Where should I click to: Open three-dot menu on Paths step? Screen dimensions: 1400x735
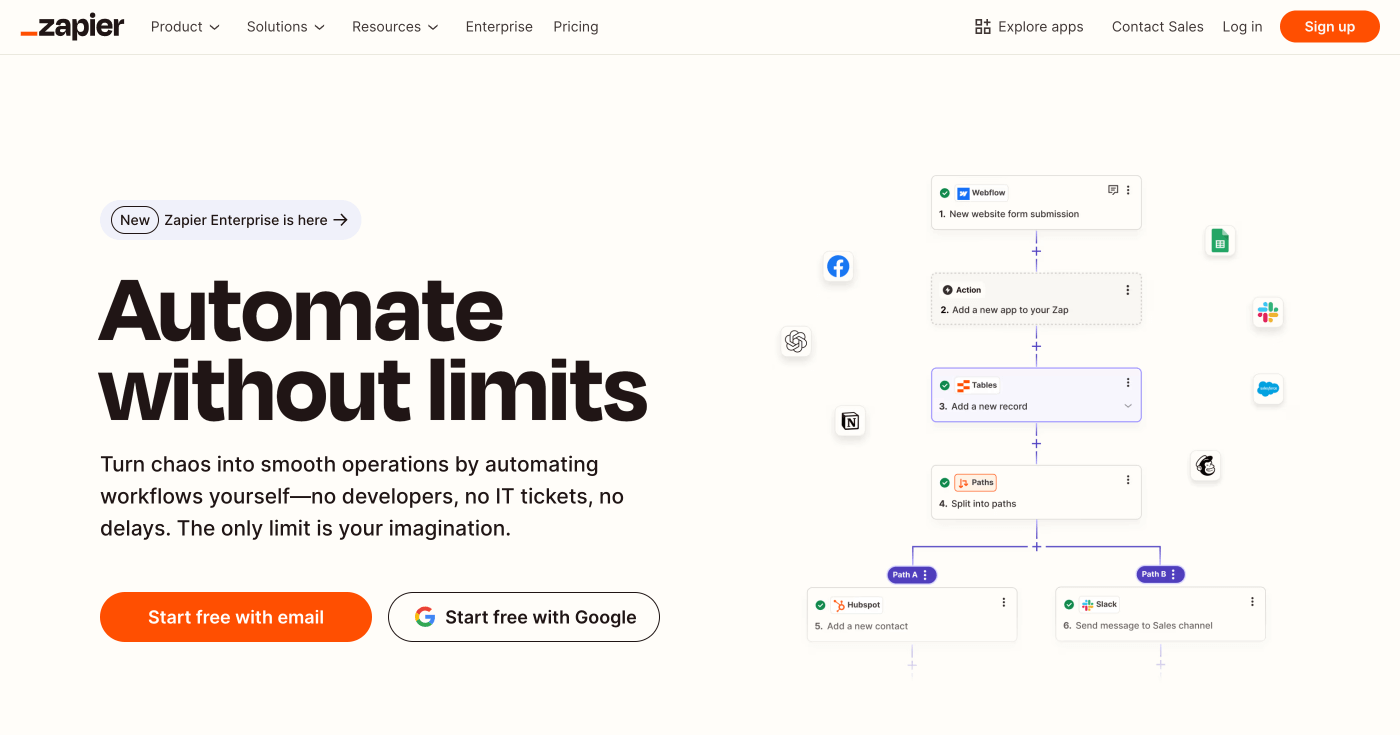click(1128, 480)
